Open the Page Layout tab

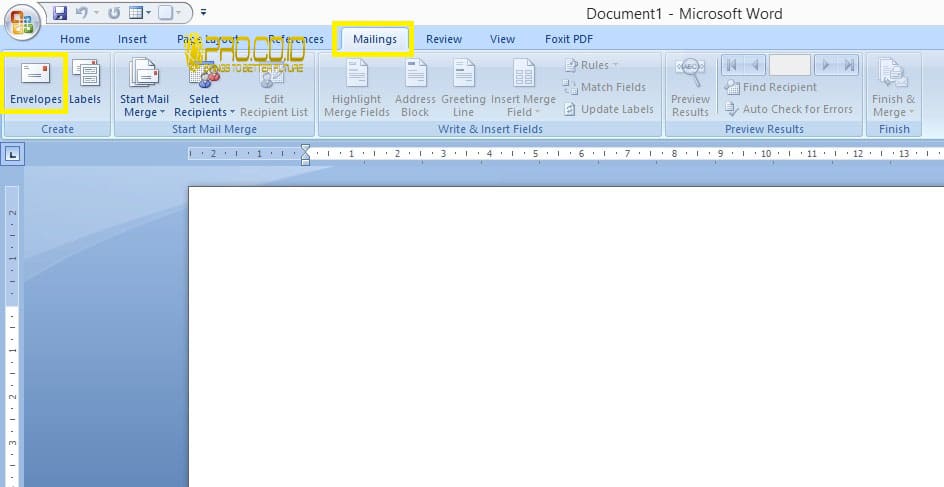tap(208, 39)
